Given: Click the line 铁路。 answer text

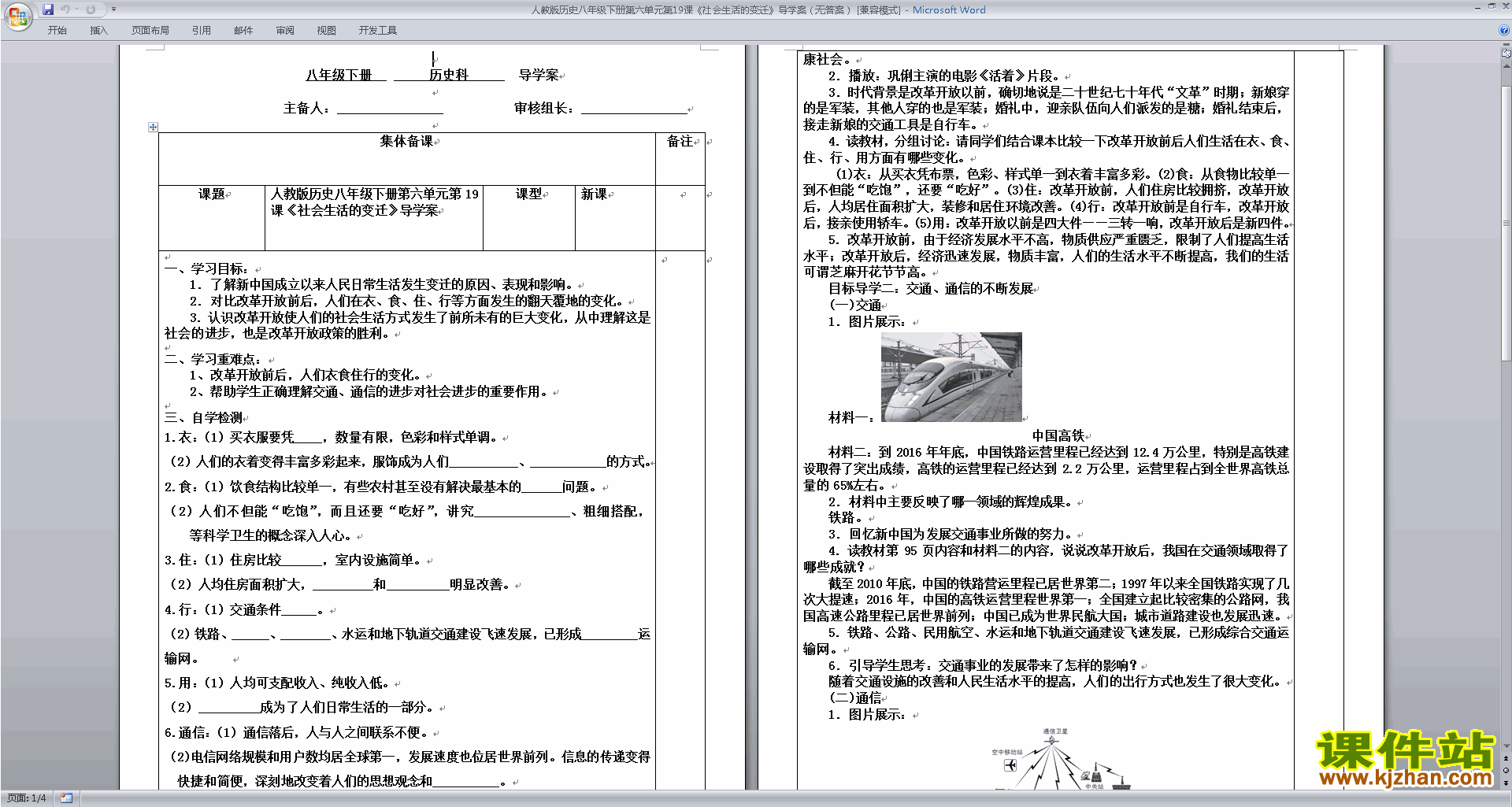Looking at the screenshot, I should (x=847, y=517).
